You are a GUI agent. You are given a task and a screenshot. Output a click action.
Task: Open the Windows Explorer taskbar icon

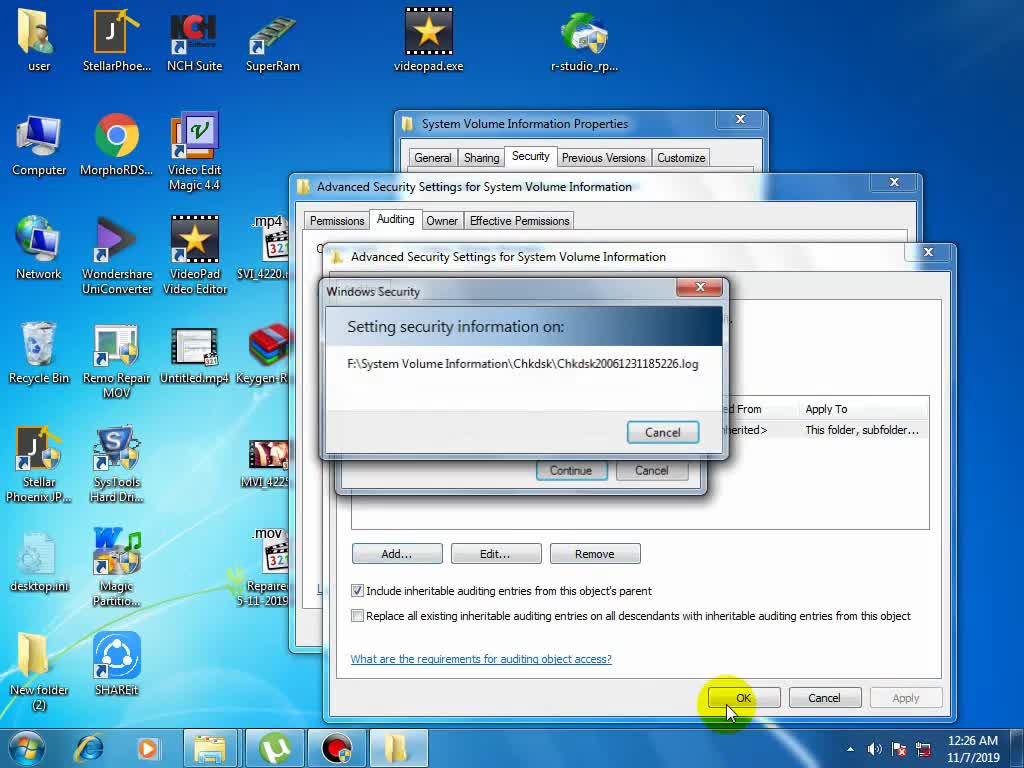[210, 748]
